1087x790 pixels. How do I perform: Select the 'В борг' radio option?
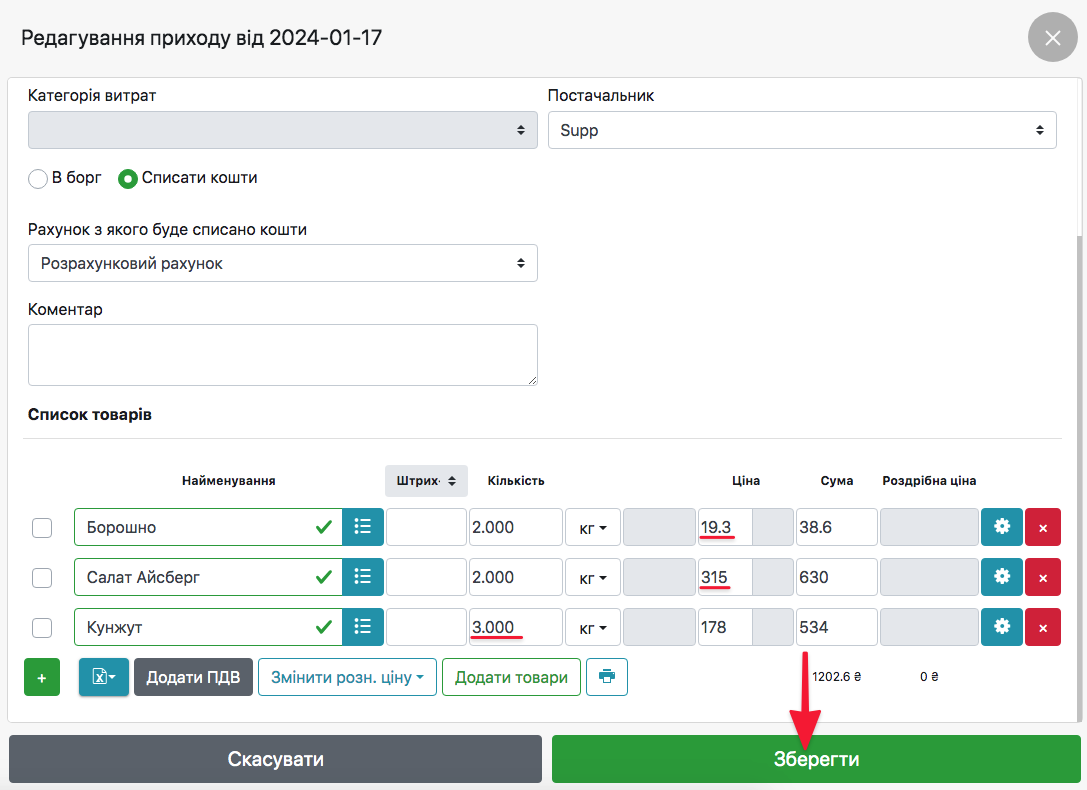point(38,179)
